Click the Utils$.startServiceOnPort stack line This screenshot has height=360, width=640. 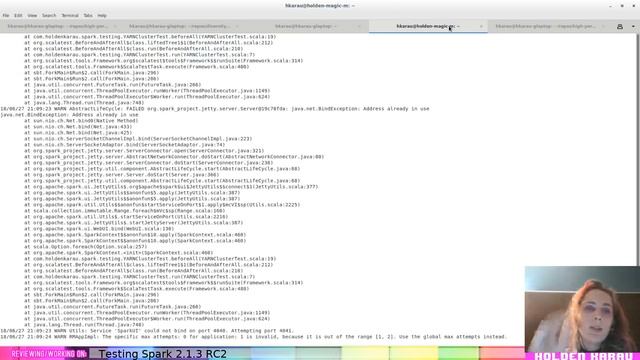126,217
